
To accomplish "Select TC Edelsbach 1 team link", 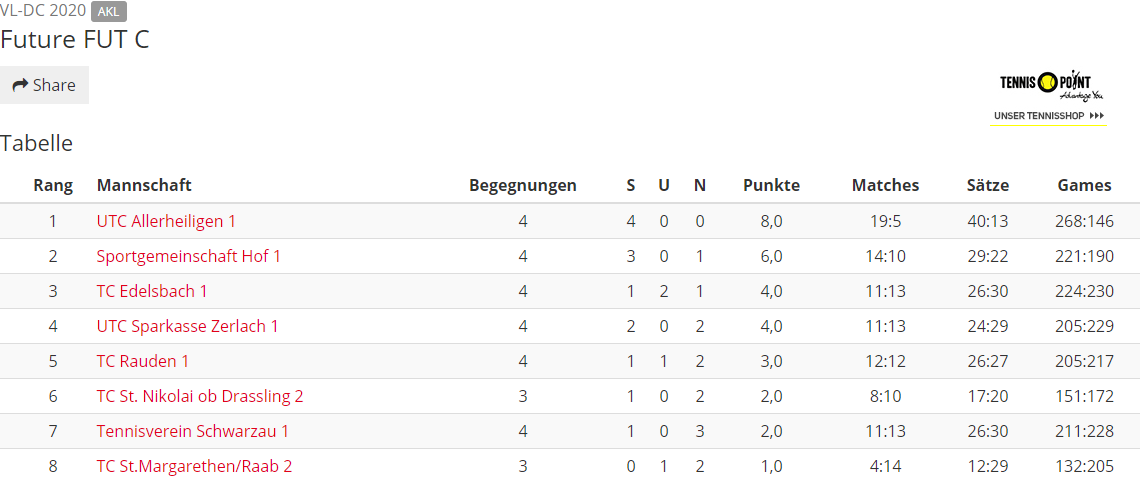I will coord(152,291).
